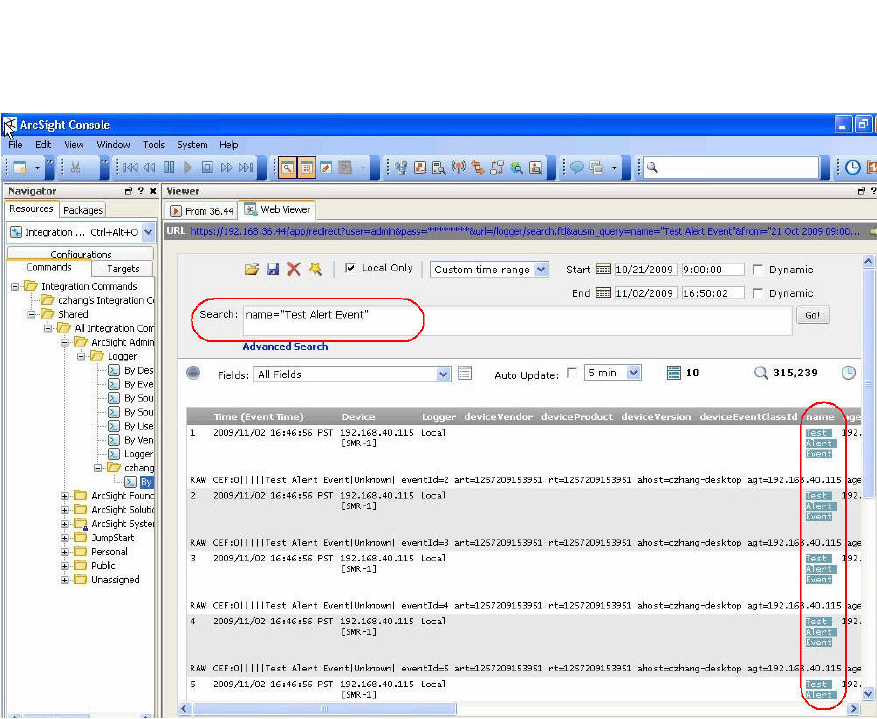Click the magnifier icon beside 315,239

[761, 373]
